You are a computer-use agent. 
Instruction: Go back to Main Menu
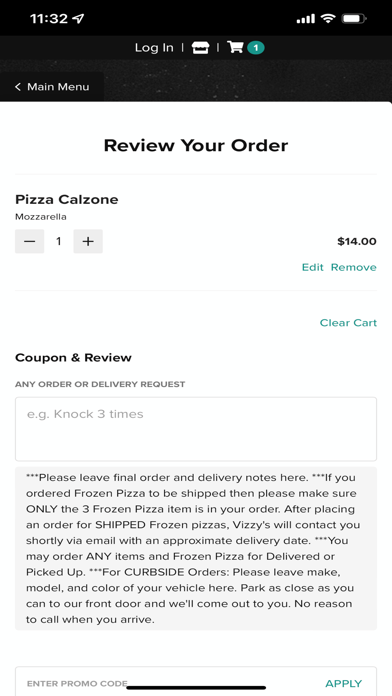coord(52,87)
